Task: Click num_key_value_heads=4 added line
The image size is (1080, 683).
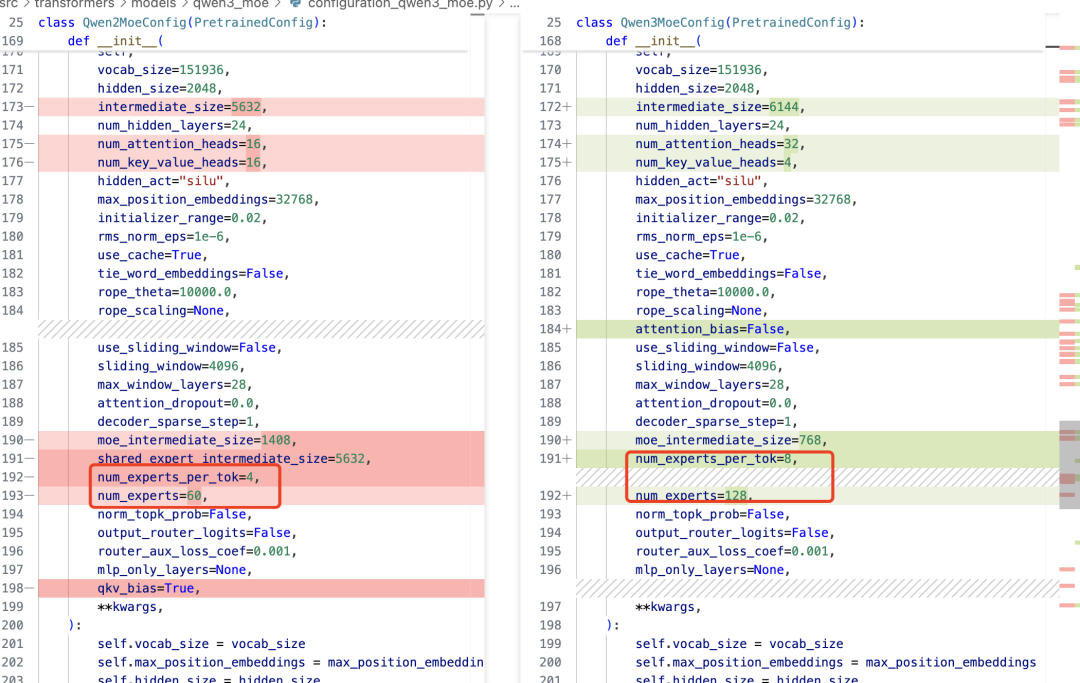Action: [x=716, y=162]
